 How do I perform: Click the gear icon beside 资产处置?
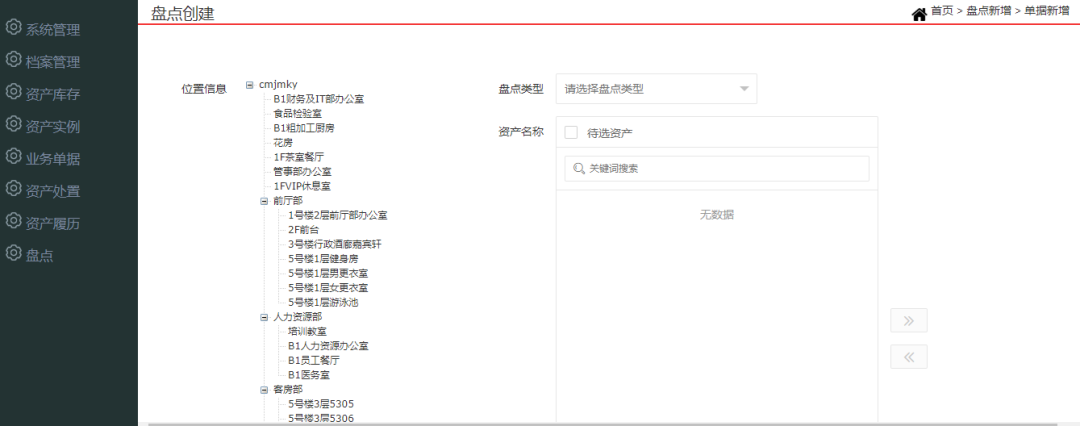tap(14, 189)
